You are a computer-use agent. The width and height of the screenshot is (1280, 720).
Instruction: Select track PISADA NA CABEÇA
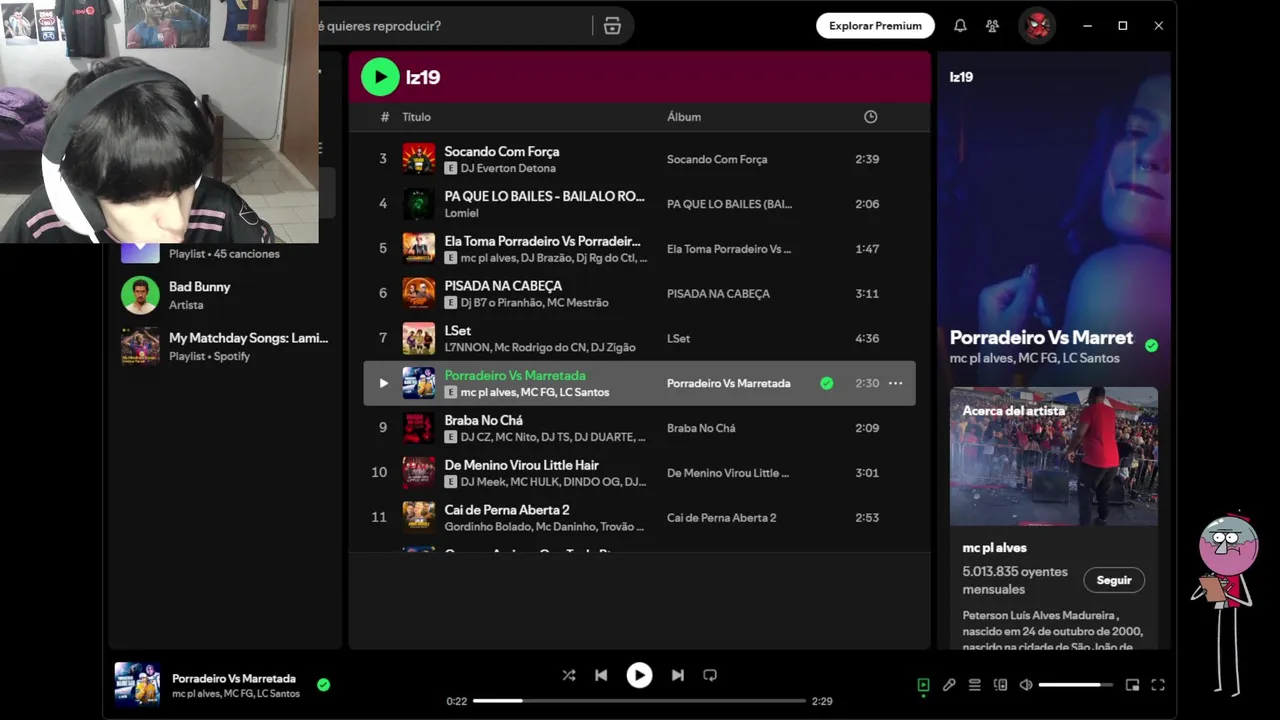pyautogui.click(x=503, y=286)
